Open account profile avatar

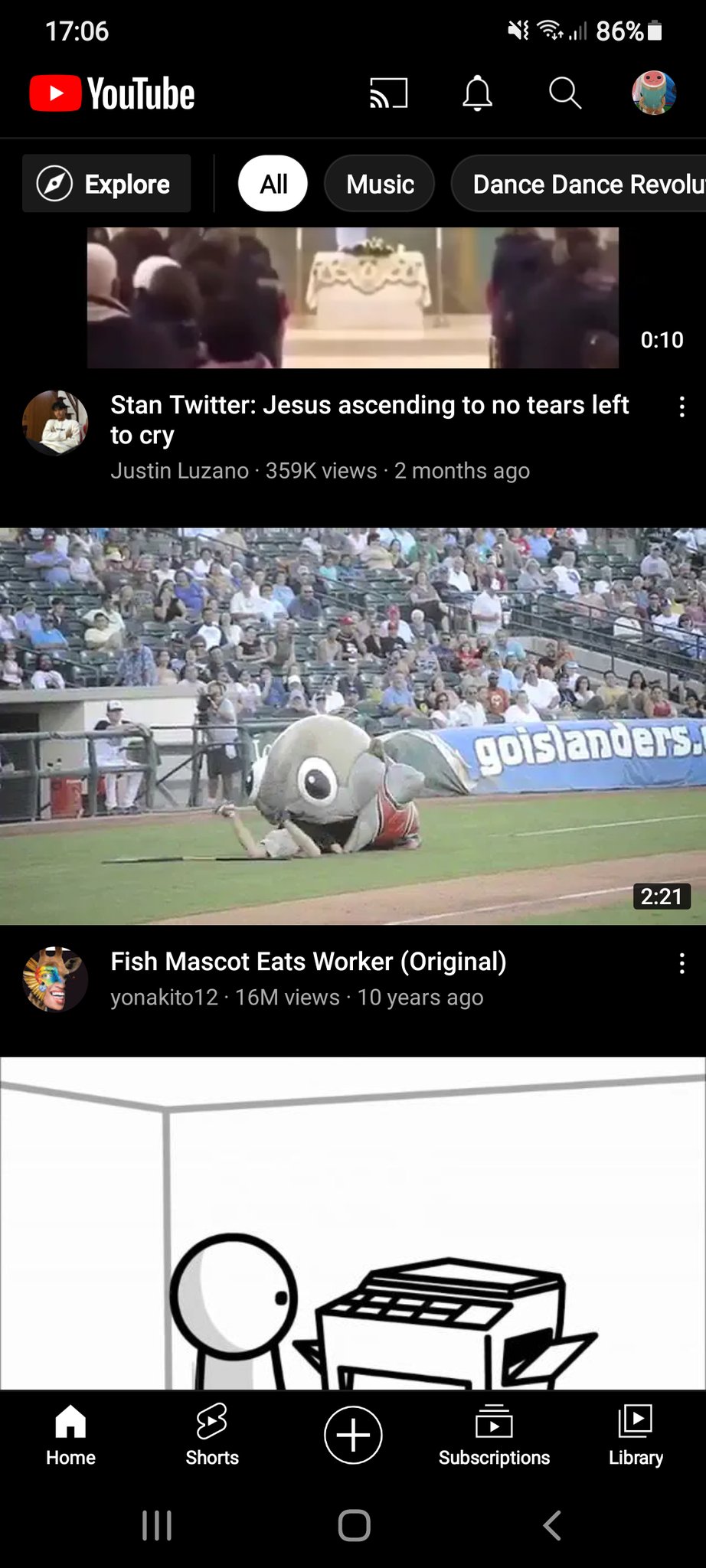tap(653, 93)
